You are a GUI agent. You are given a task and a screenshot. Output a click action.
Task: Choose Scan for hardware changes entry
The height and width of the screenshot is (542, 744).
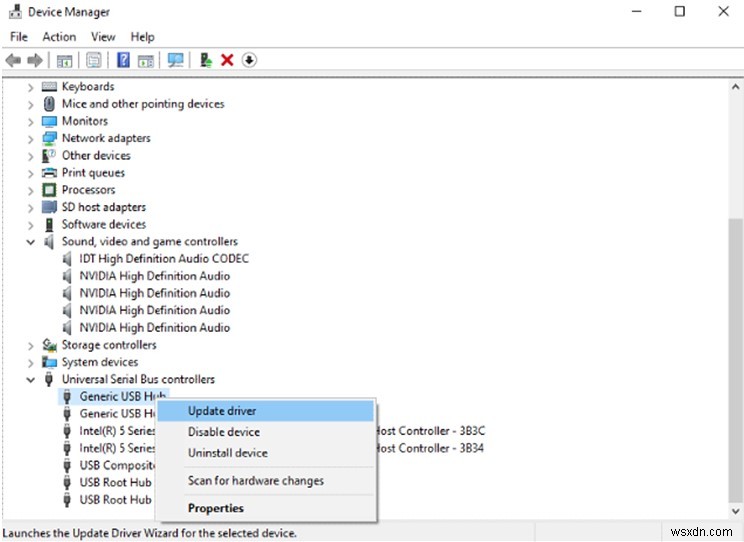tap(266, 481)
